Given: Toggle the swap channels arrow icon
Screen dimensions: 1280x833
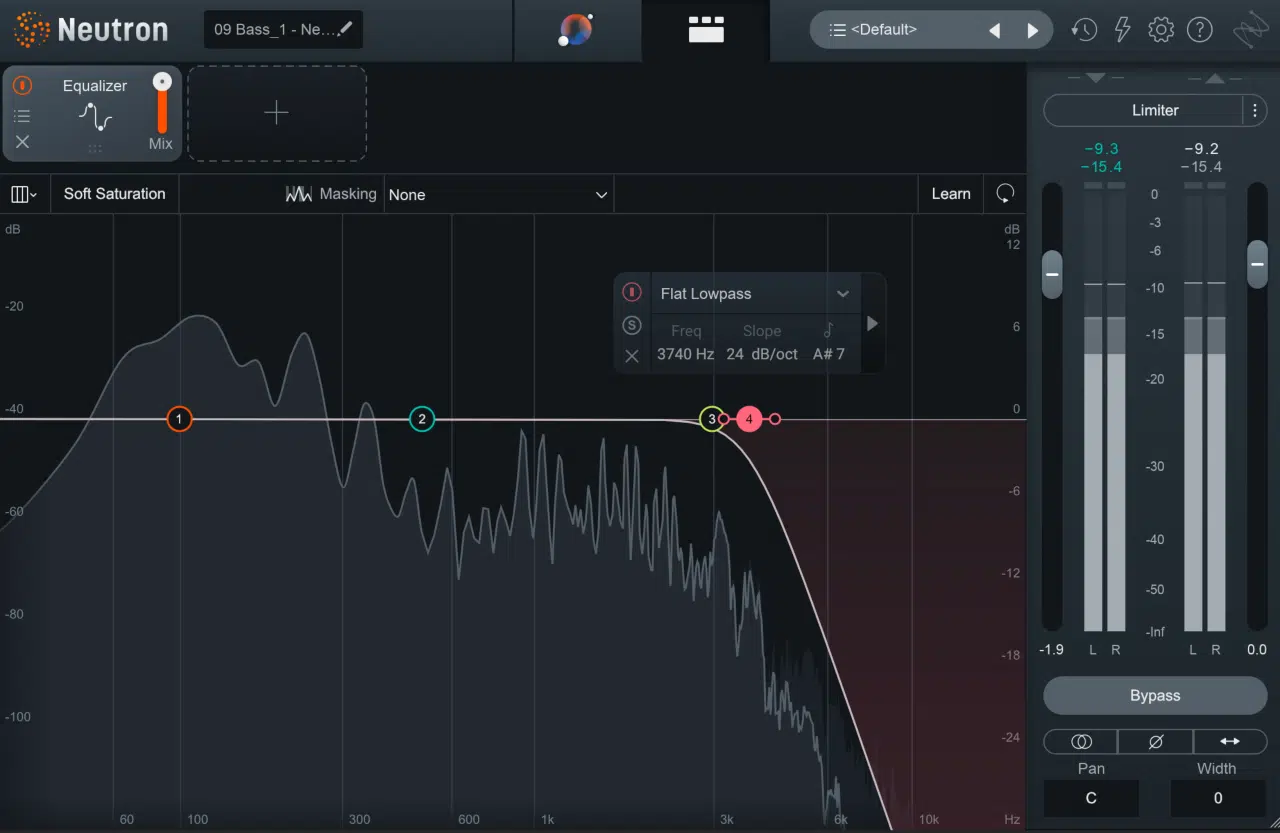Looking at the screenshot, I should [x=1230, y=741].
